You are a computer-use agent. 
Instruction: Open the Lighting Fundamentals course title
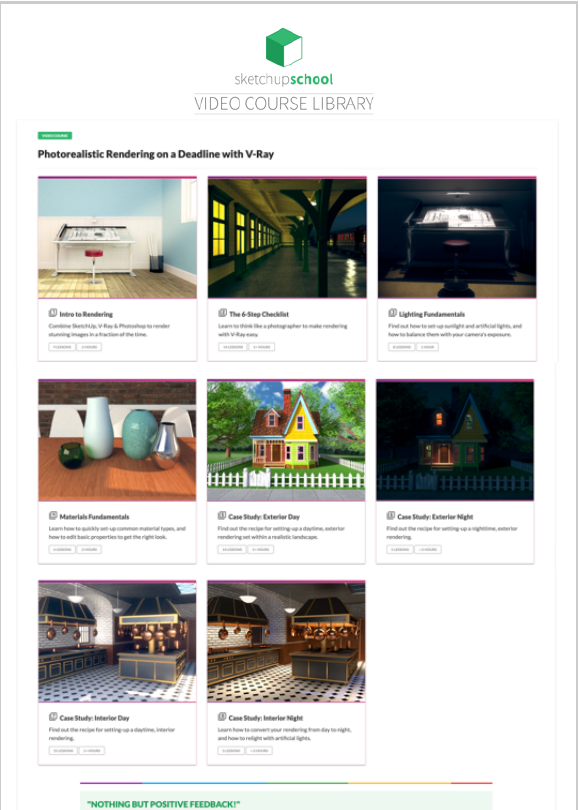coord(432,314)
